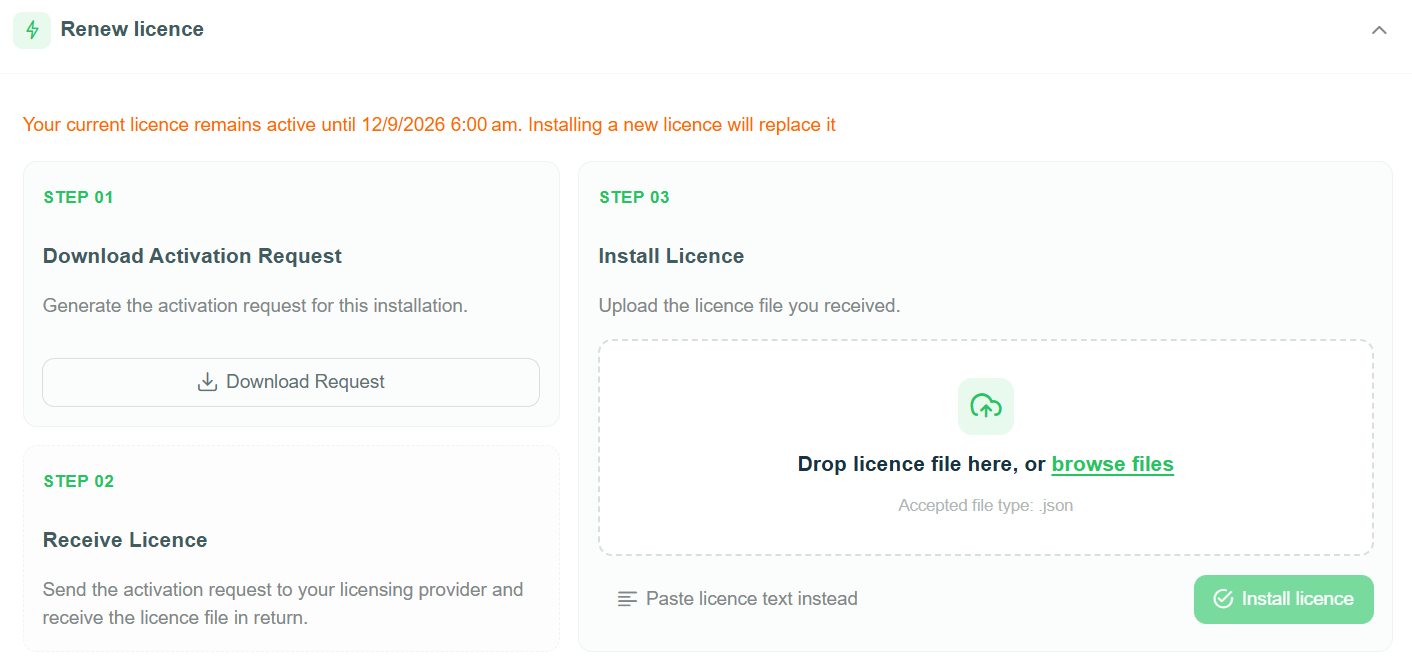Click the 'Accepted file type: .json' text
Screen dimensions: 1412x670
986,505
